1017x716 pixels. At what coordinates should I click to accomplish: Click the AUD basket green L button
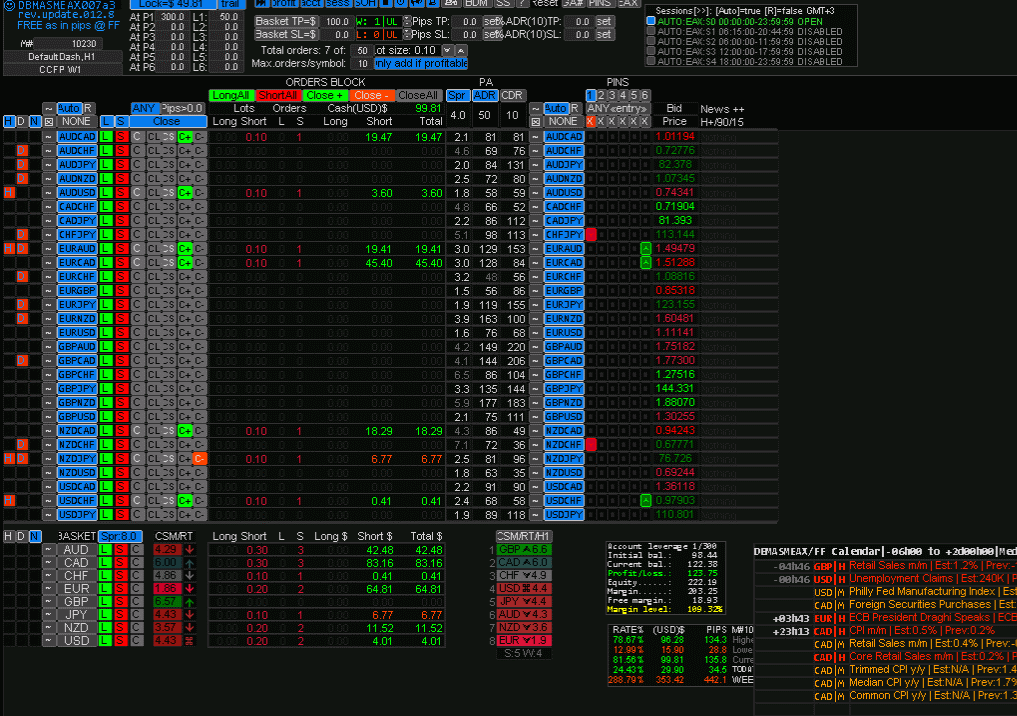tap(105, 549)
